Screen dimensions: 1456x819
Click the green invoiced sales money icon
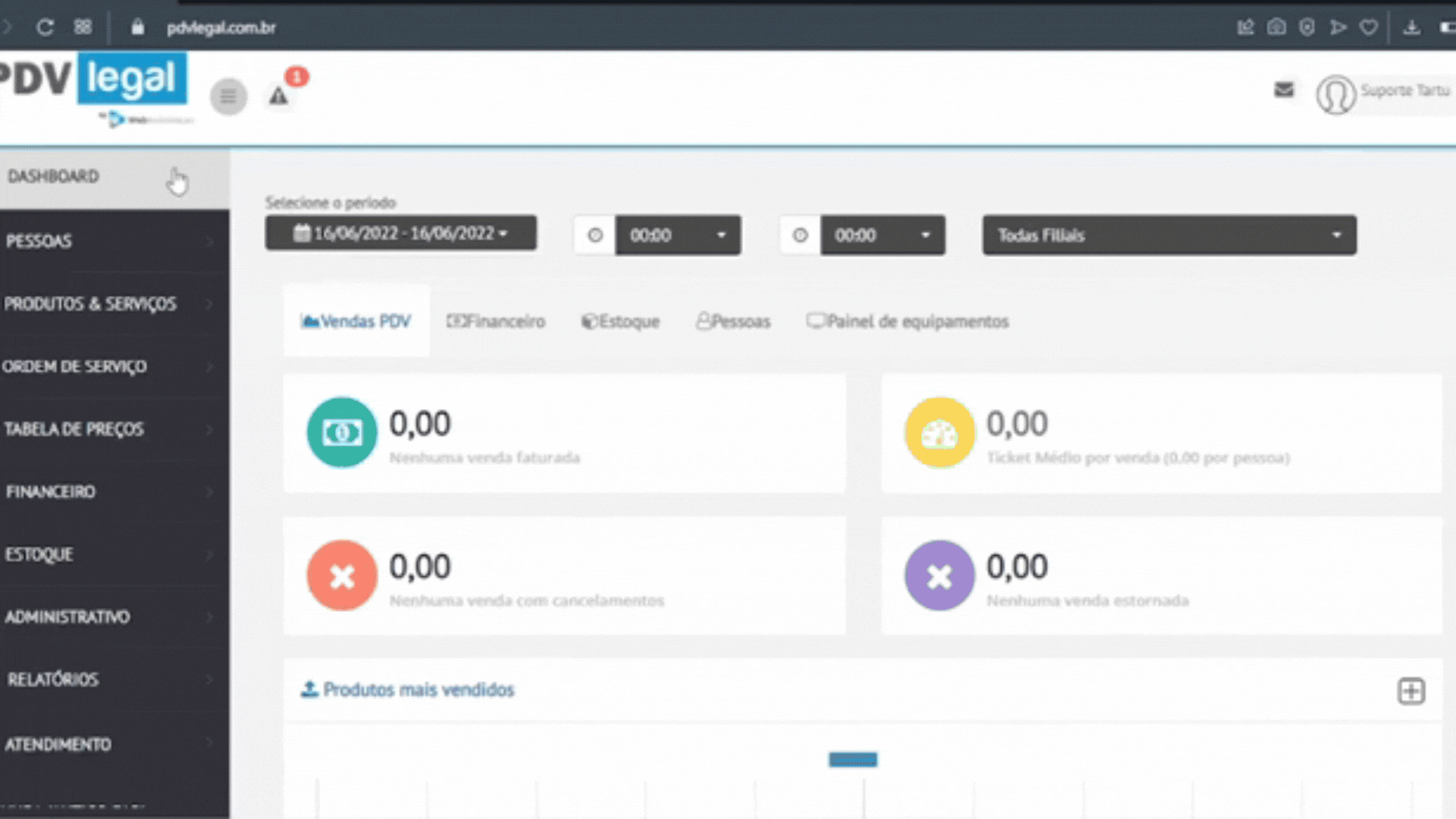(341, 432)
